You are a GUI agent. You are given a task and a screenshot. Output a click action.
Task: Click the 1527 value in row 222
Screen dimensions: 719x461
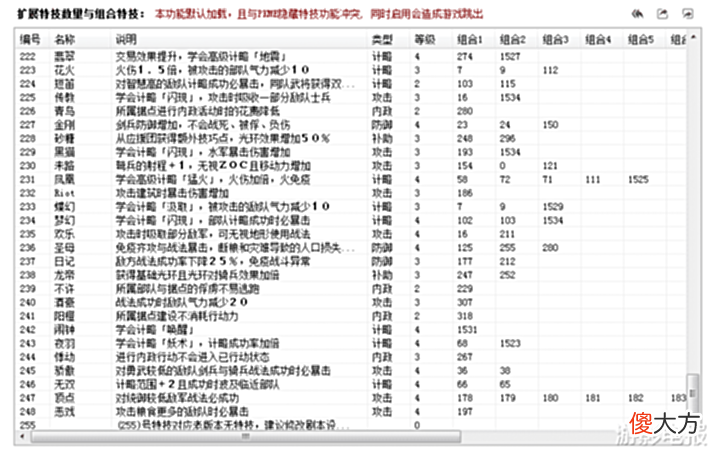tap(510, 56)
